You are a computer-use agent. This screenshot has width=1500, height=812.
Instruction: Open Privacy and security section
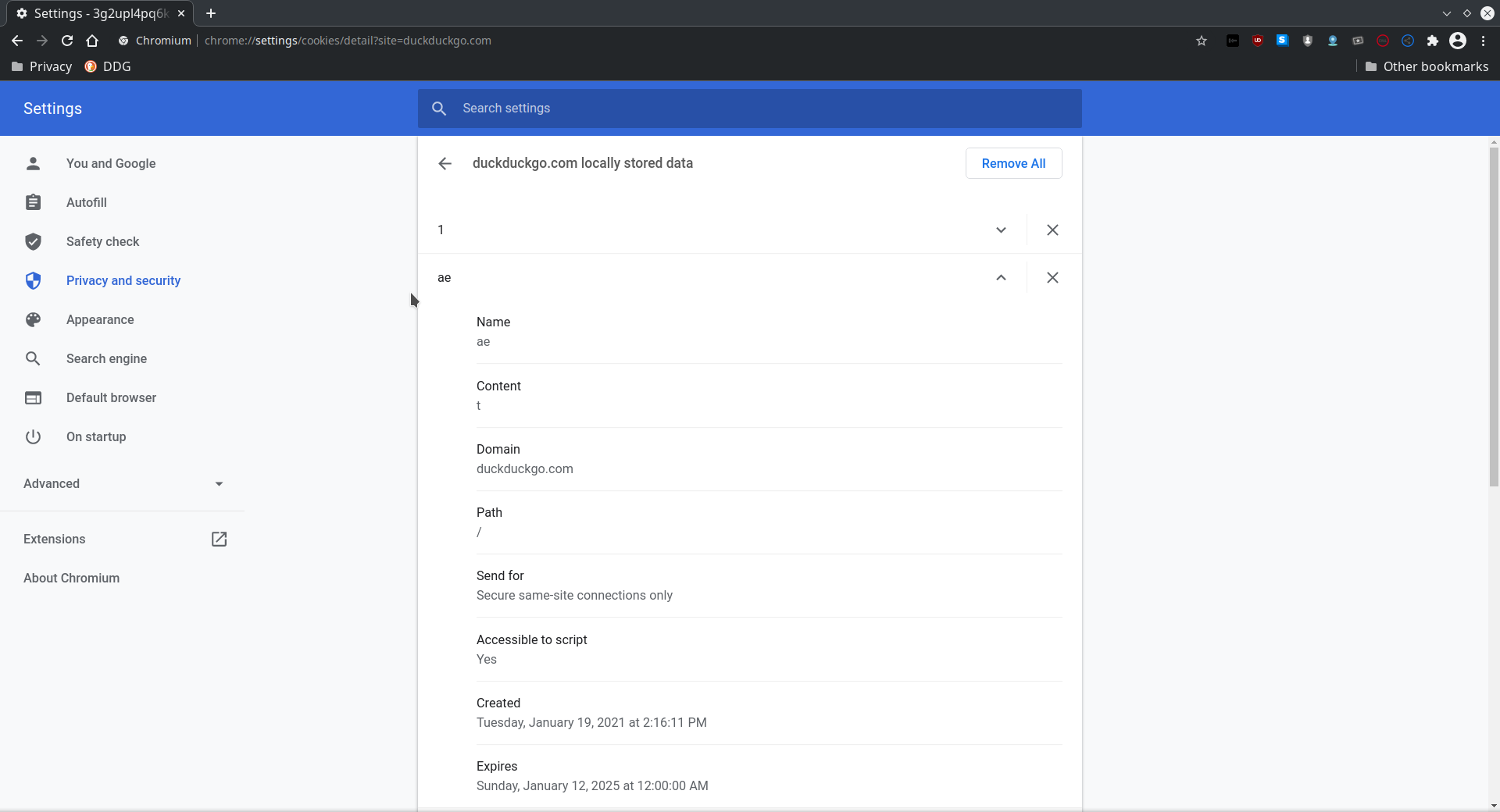tap(123, 280)
